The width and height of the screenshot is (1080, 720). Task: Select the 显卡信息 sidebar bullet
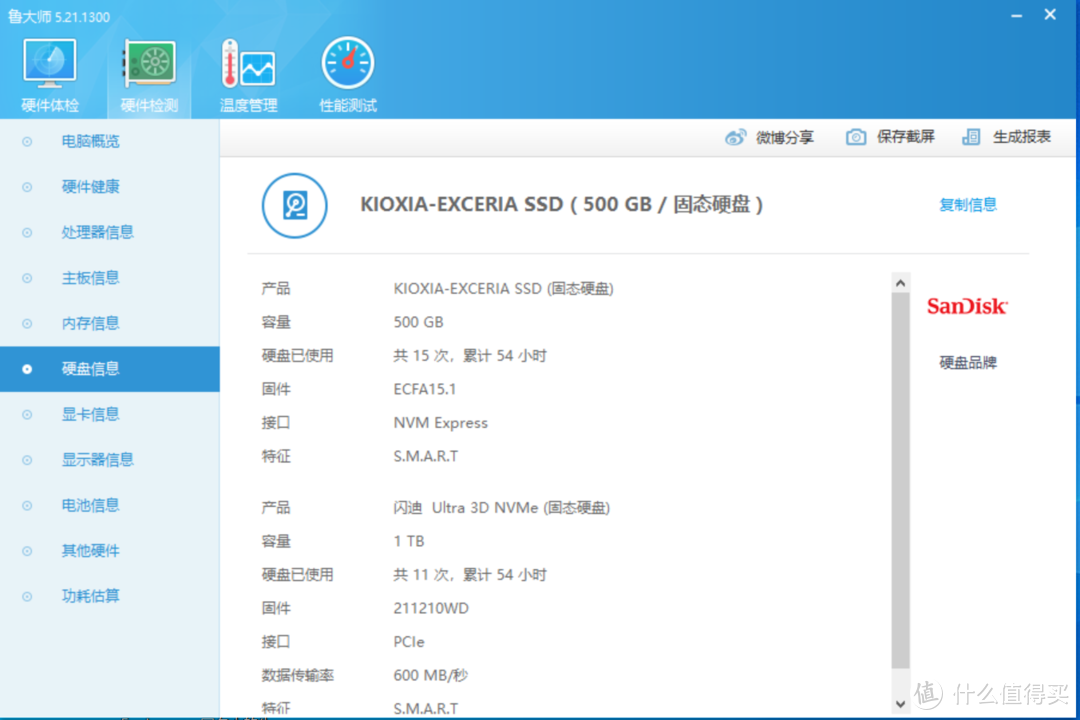(27, 414)
